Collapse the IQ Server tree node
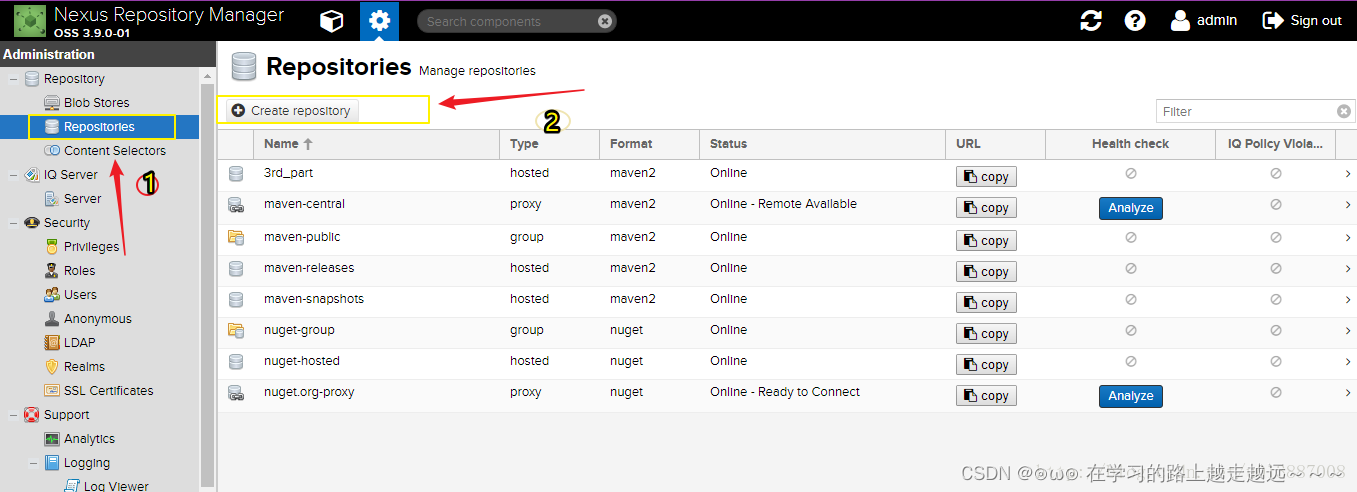The width and height of the screenshot is (1357, 492). coord(13,175)
